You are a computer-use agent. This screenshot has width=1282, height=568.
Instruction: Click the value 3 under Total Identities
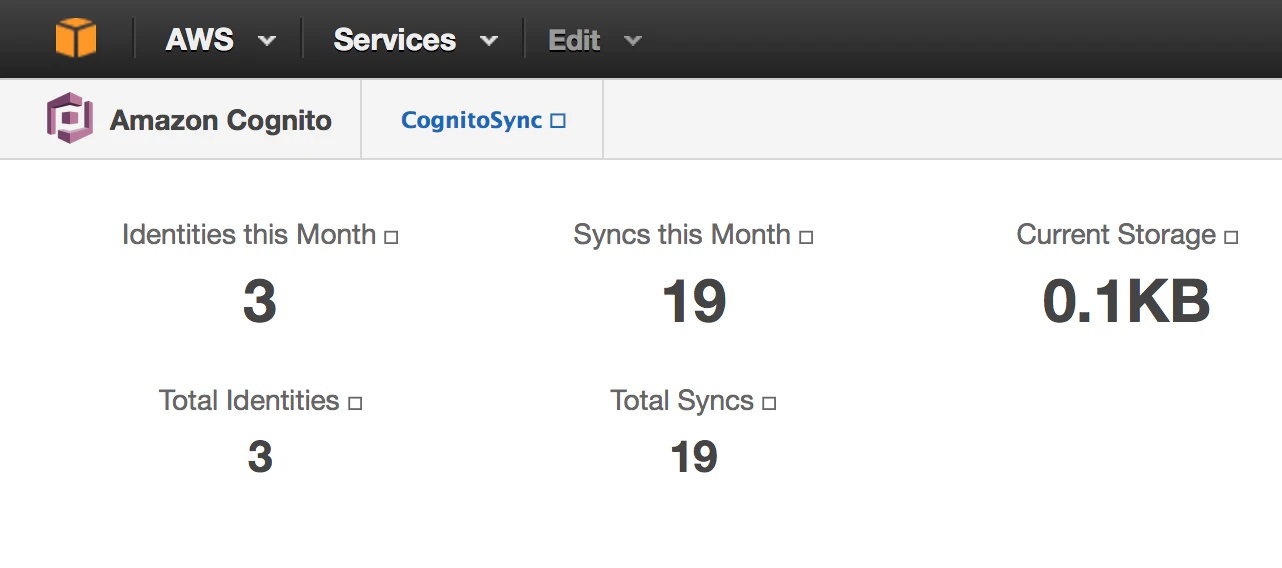point(260,457)
